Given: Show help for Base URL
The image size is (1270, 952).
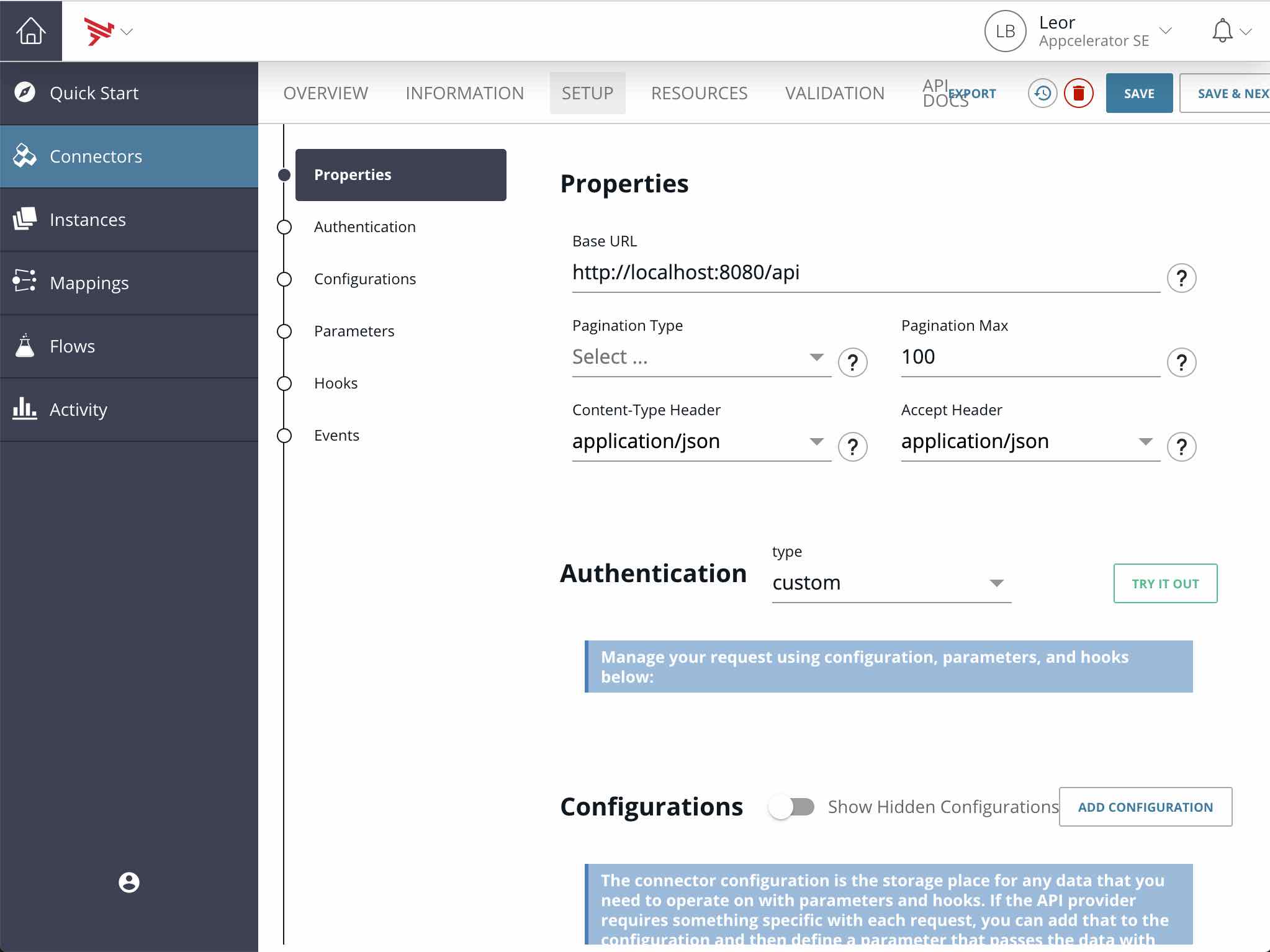Looking at the screenshot, I should pos(1181,278).
